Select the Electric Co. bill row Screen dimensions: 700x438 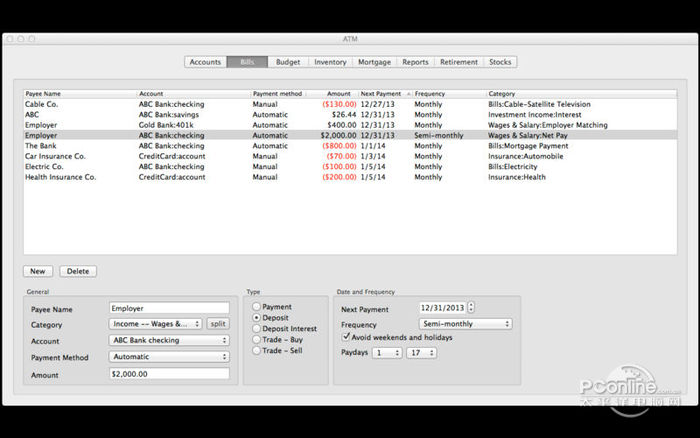click(350, 167)
